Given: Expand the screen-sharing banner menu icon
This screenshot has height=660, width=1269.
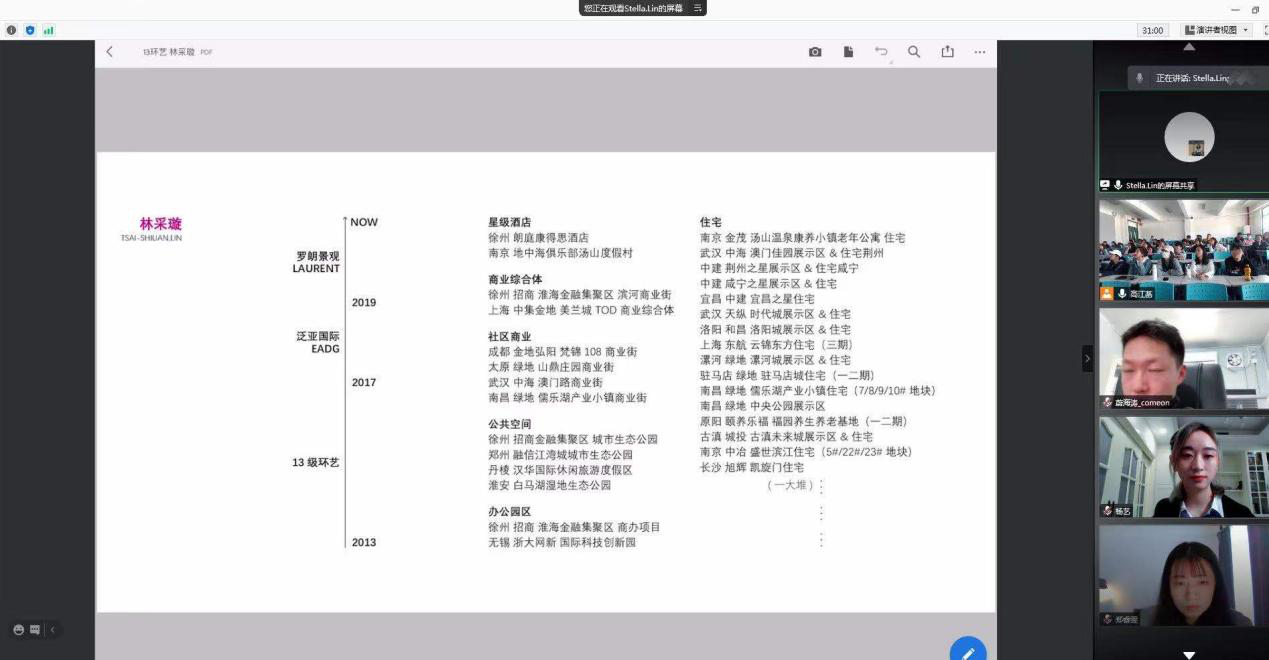Looking at the screenshot, I should point(698,8).
